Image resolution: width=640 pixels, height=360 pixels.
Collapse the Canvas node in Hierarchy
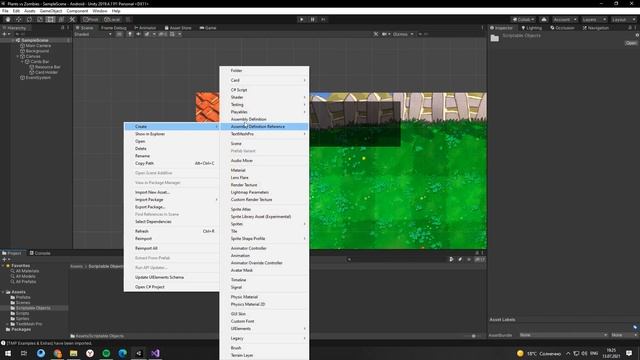pos(18,56)
